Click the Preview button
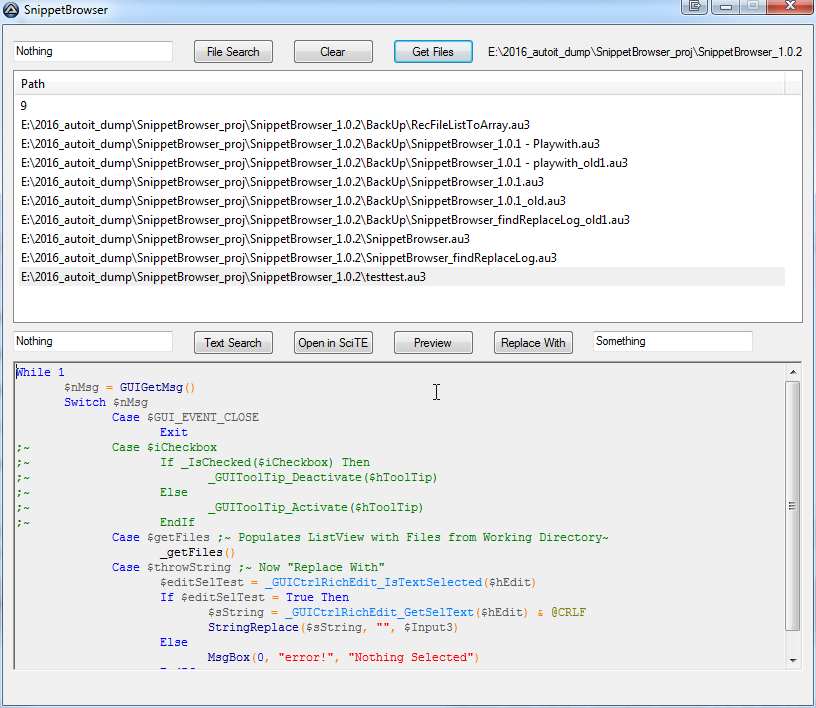Screen dimensions: 816x708 point(433,343)
